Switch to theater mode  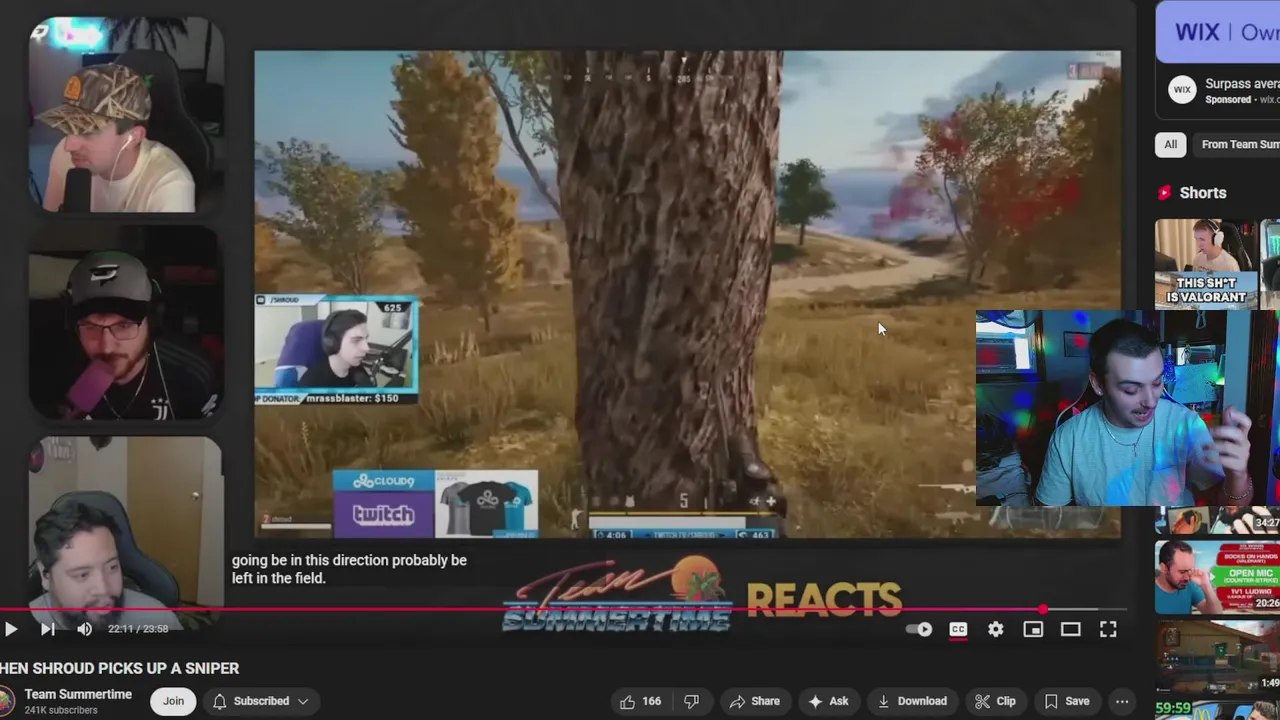(x=1070, y=629)
